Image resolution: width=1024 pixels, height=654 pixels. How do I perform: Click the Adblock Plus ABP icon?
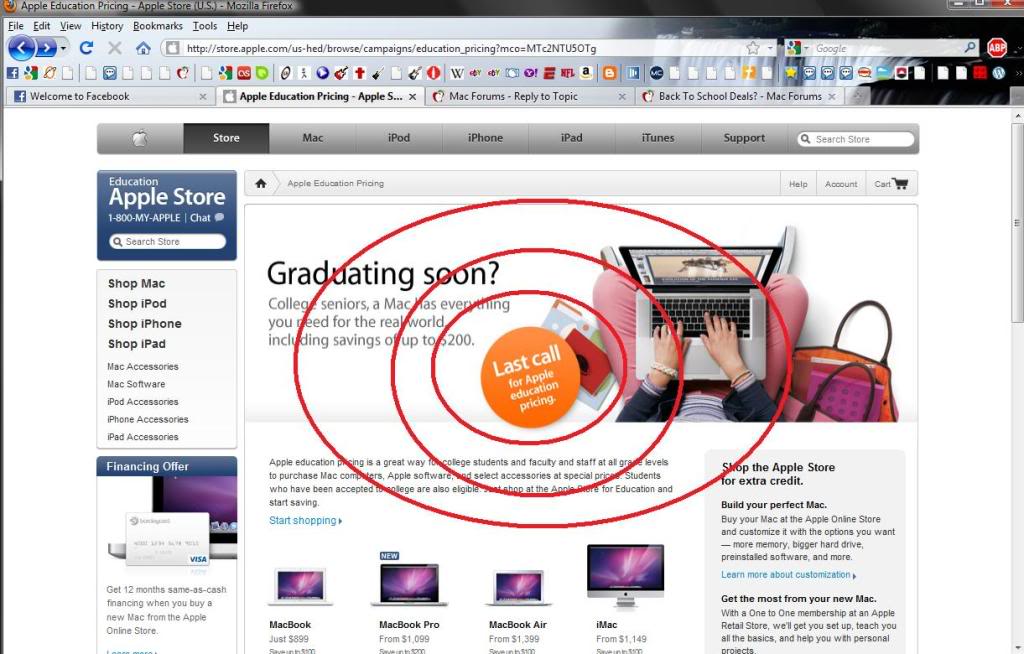pos(997,48)
